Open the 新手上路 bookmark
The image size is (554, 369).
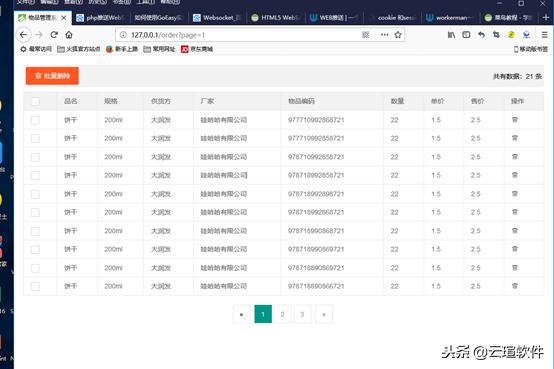coord(122,49)
